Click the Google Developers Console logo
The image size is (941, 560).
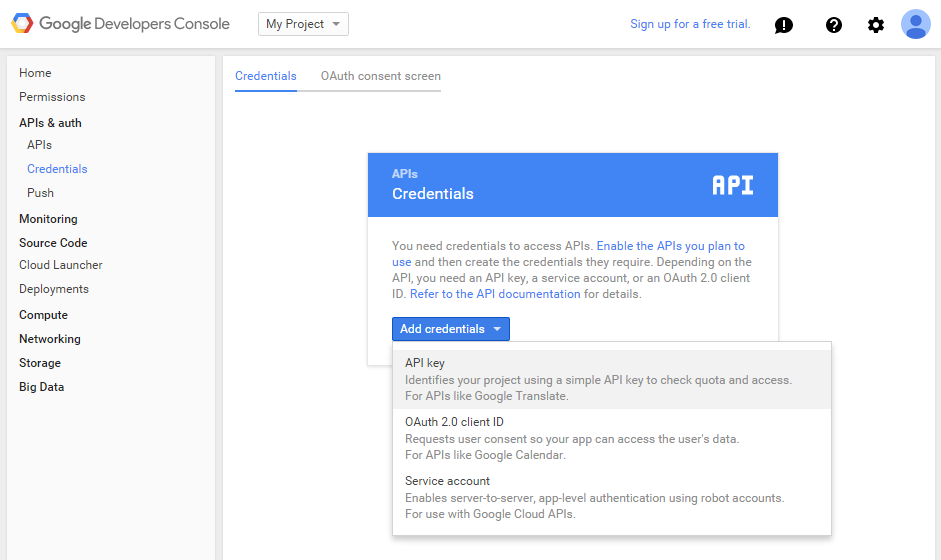[120, 24]
